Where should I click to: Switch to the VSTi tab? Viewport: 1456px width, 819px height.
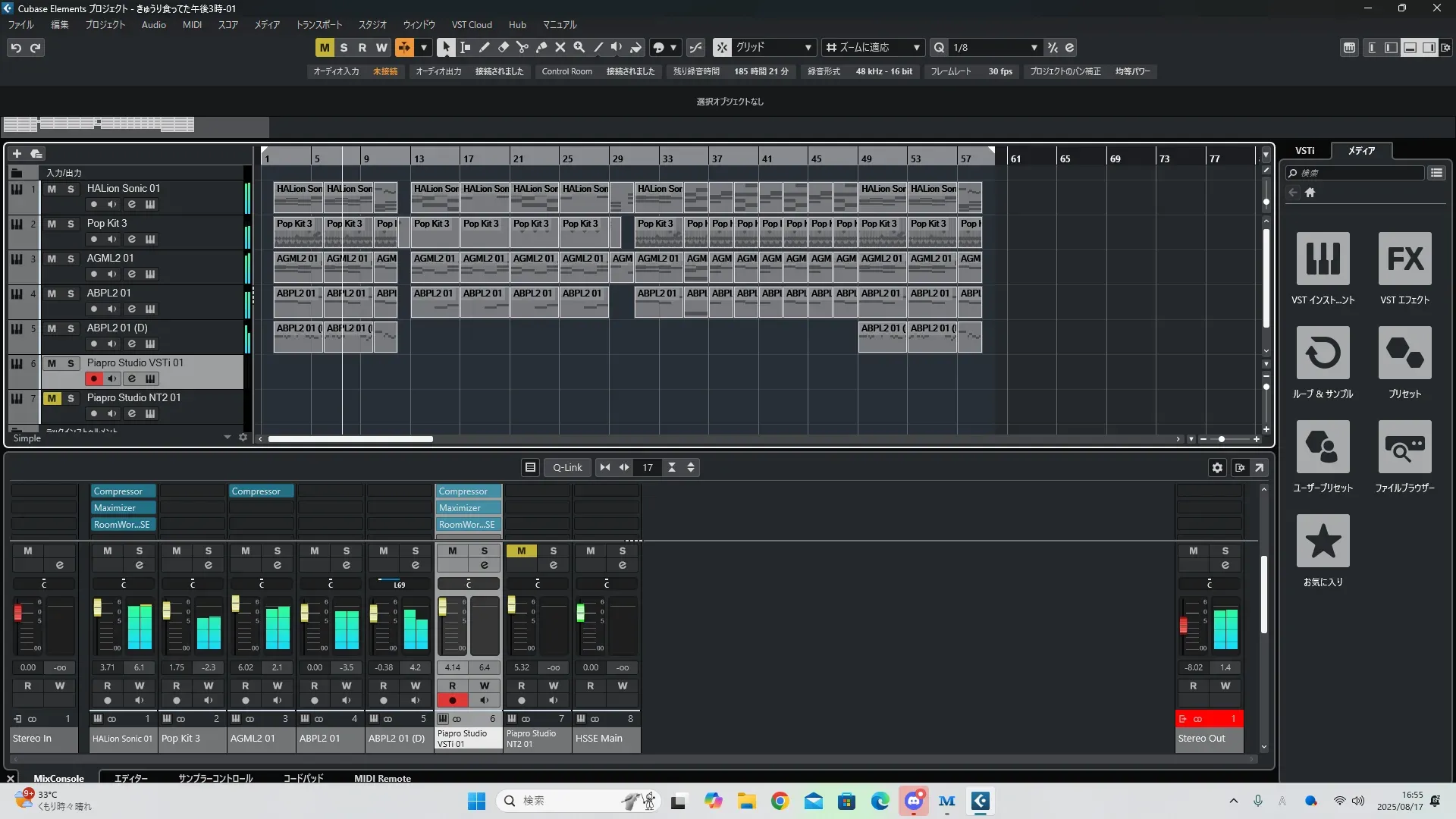(x=1304, y=150)
